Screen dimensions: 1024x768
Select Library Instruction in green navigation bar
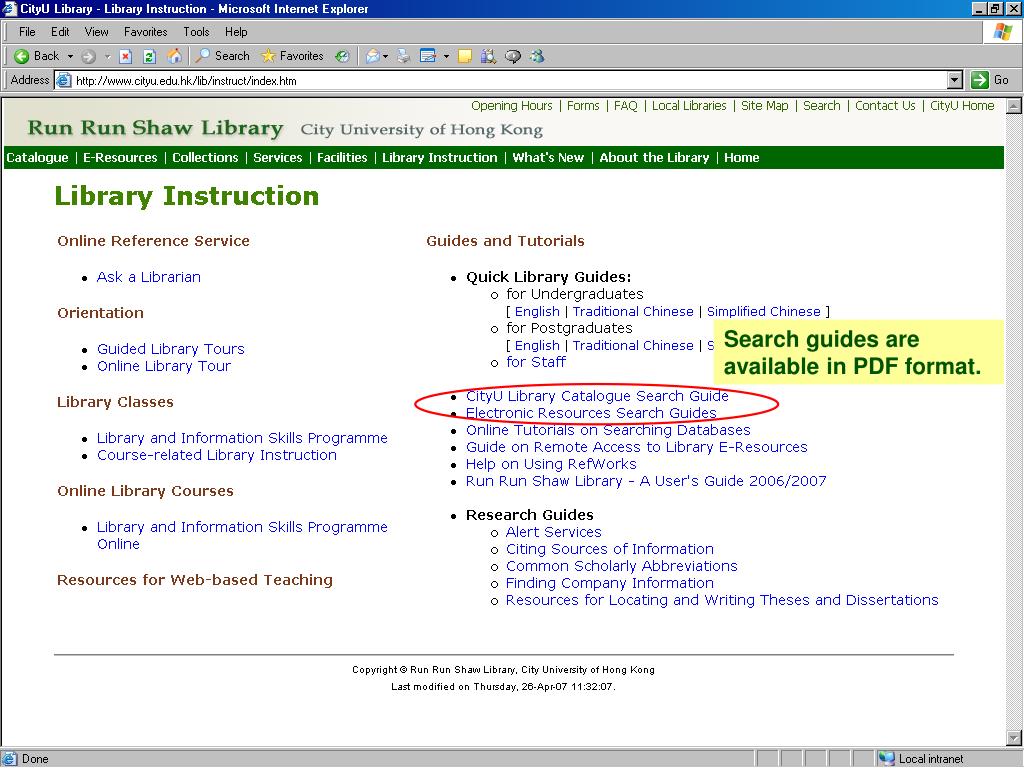(440, 157)
